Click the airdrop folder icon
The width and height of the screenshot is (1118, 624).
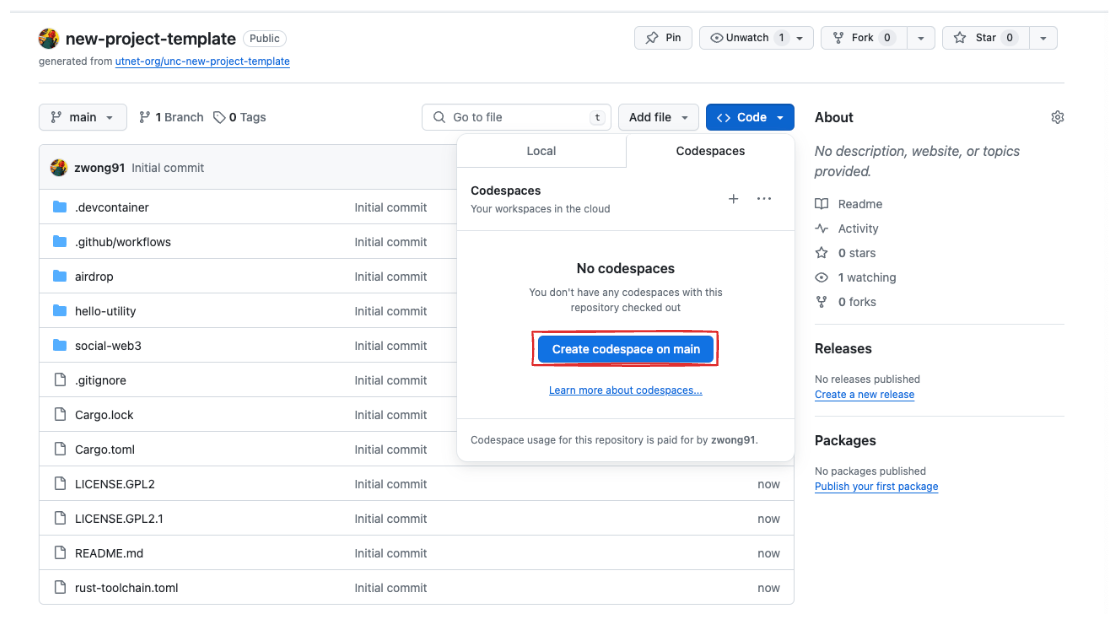click(x=60, y=276)
